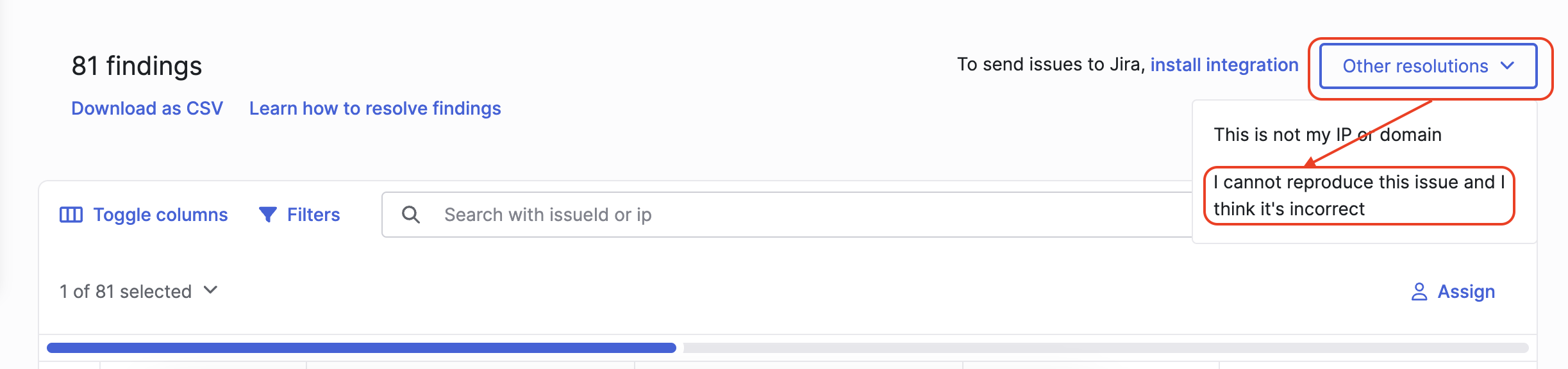Click the Assign button text

click(x=1466, y=291)
